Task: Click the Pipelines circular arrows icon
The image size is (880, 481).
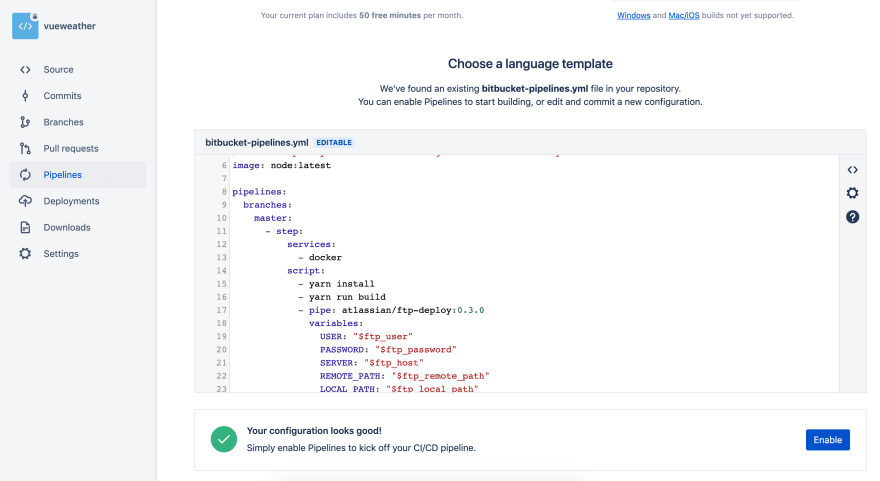Action: tap(25, 175)
